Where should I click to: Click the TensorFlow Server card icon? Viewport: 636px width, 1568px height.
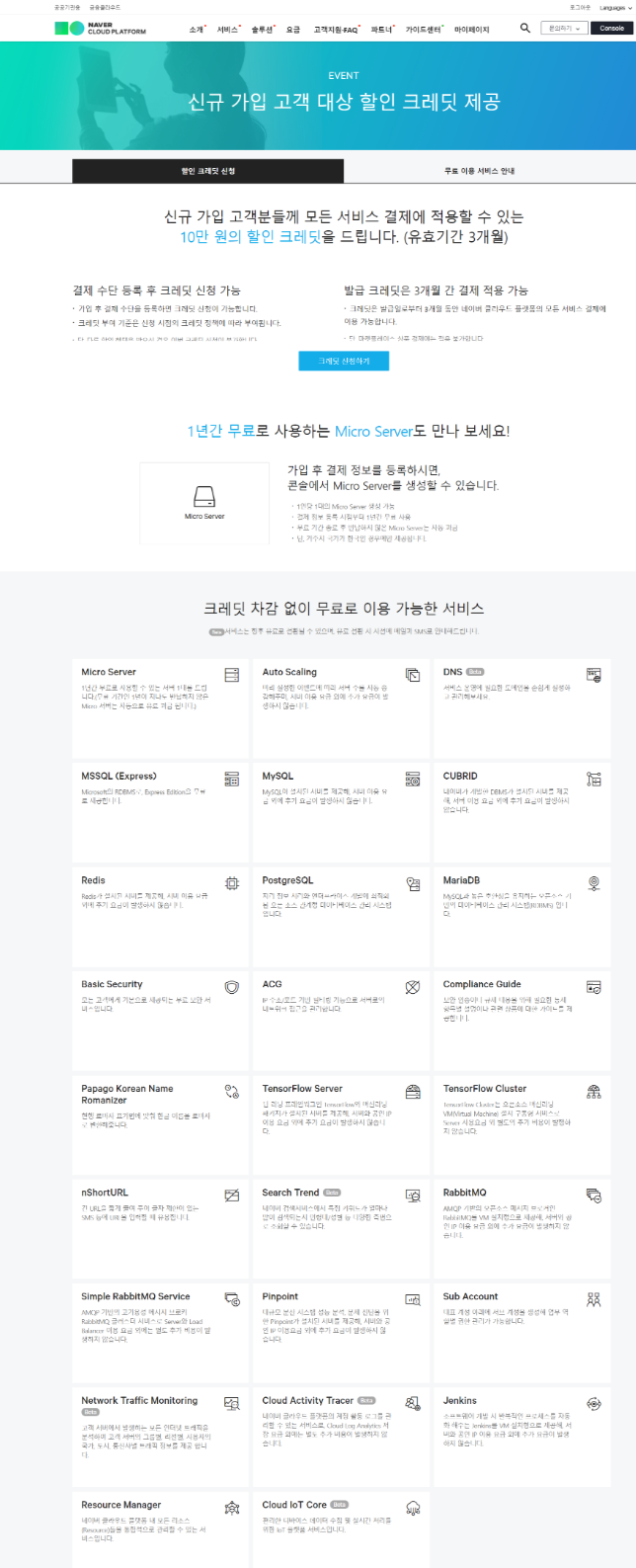(413, 1092)
